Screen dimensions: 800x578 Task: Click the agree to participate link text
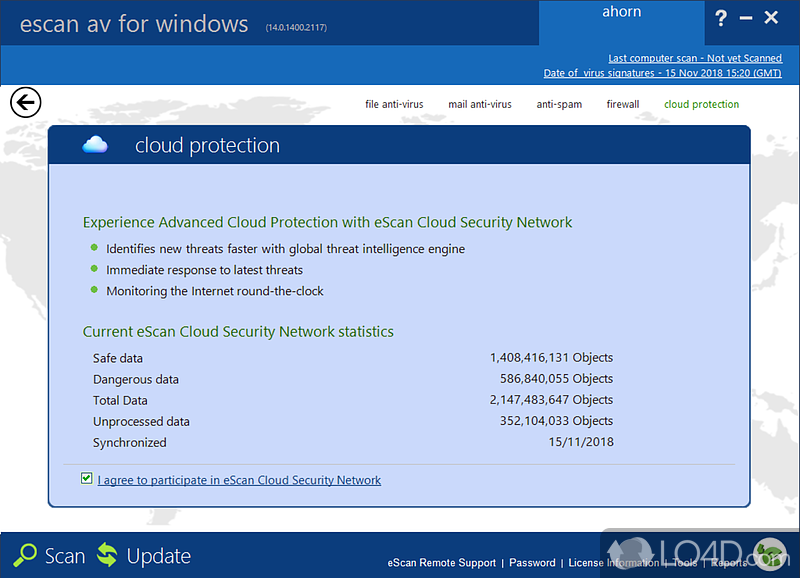[239, 480]
